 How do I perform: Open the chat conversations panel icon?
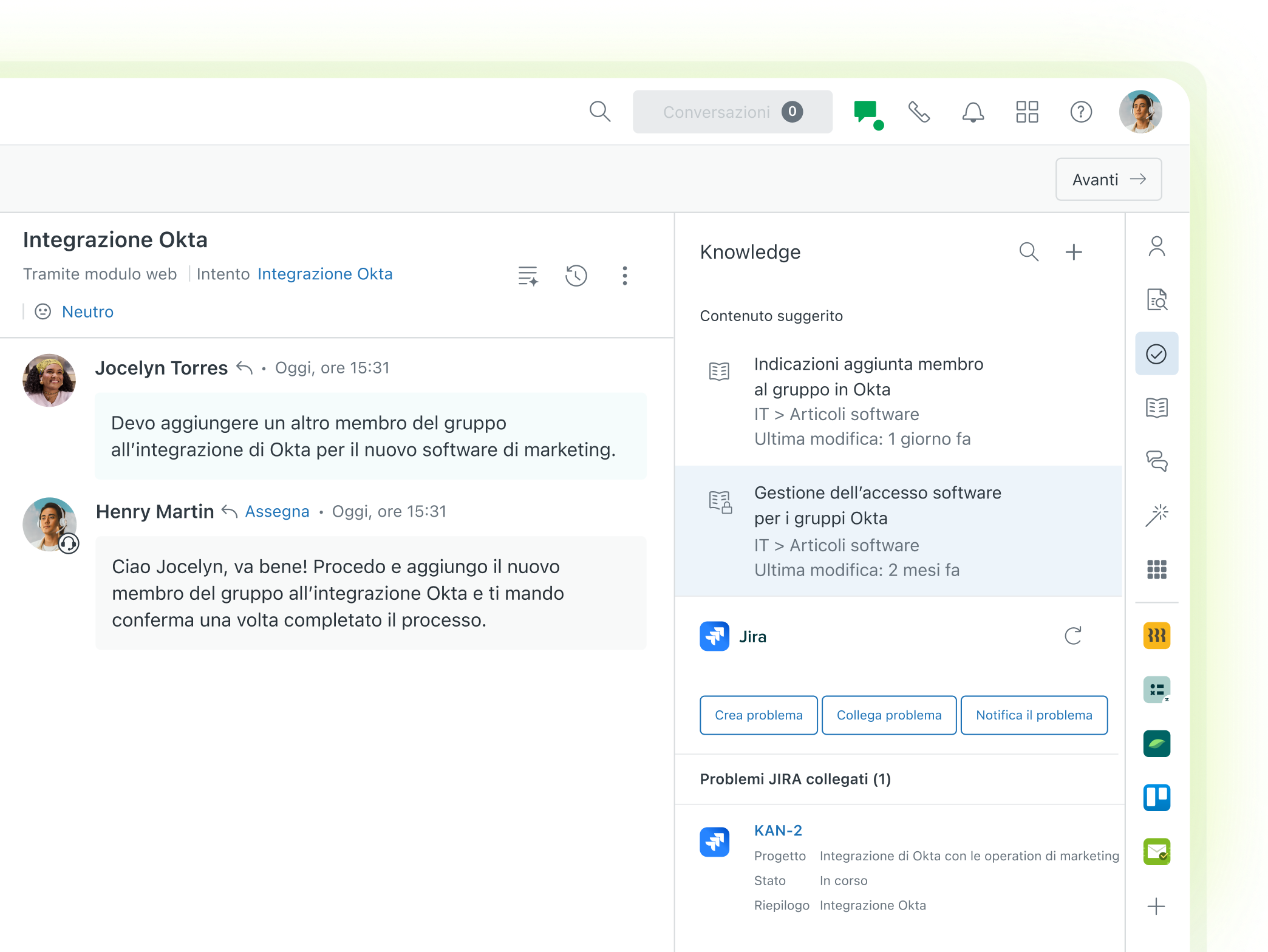coord(867,112)
